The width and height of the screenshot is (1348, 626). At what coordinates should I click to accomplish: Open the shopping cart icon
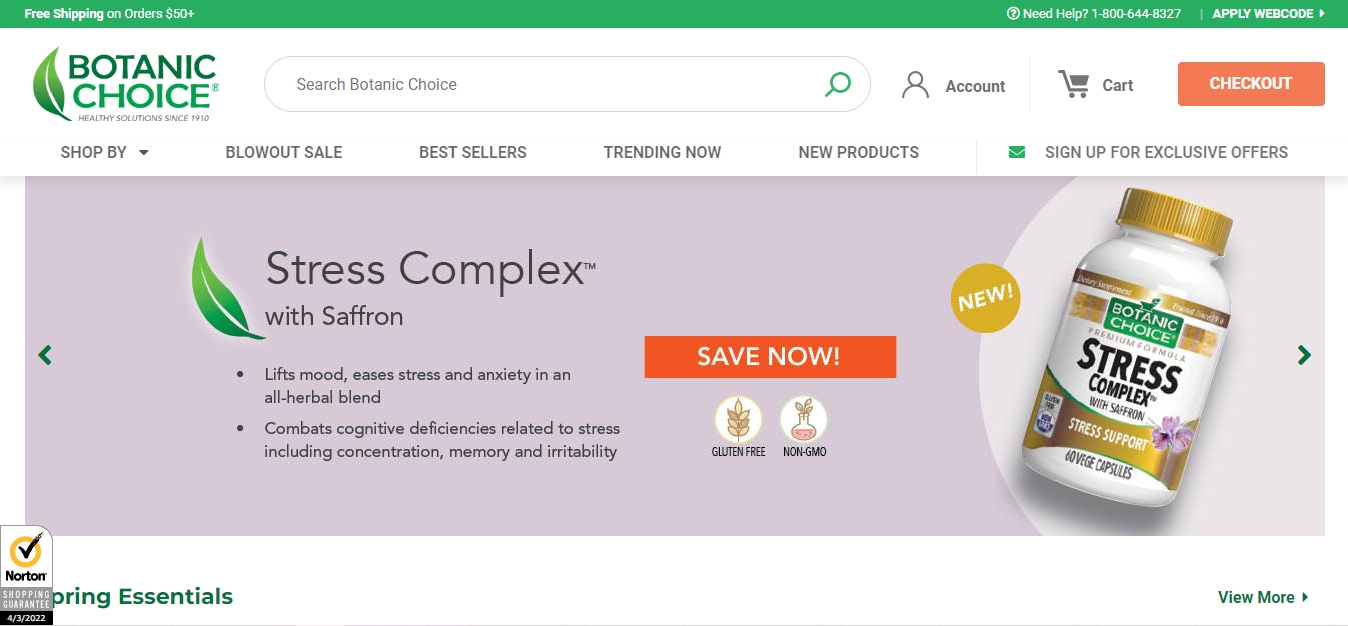[1074, 84]
